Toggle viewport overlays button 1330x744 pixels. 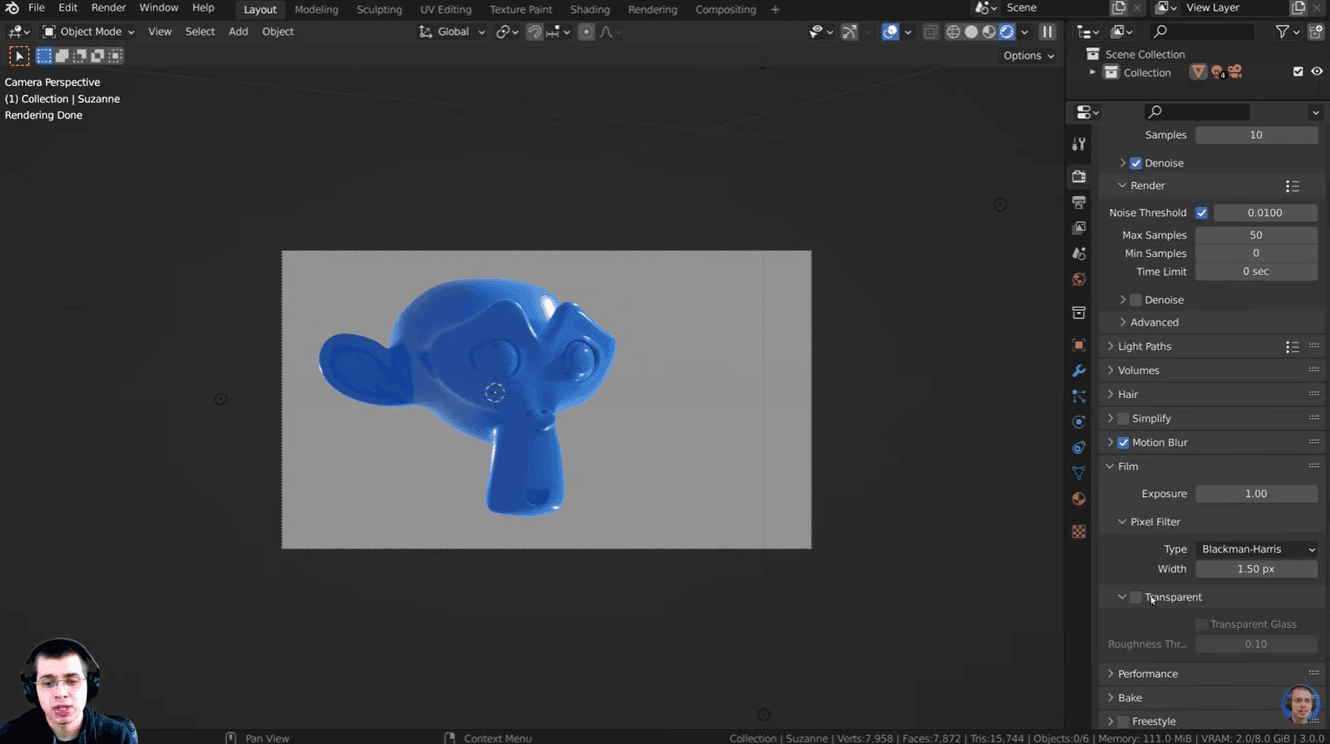point(890,32)
